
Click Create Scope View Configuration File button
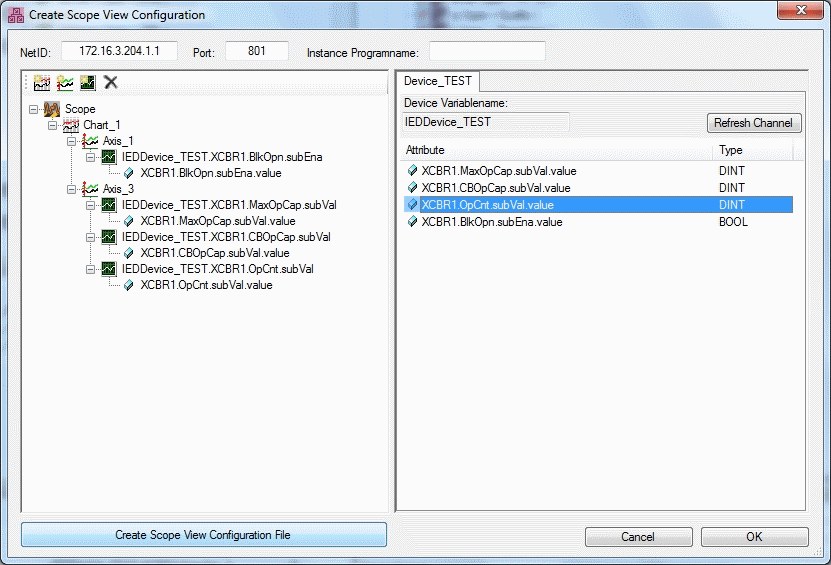tap(204, 535)
